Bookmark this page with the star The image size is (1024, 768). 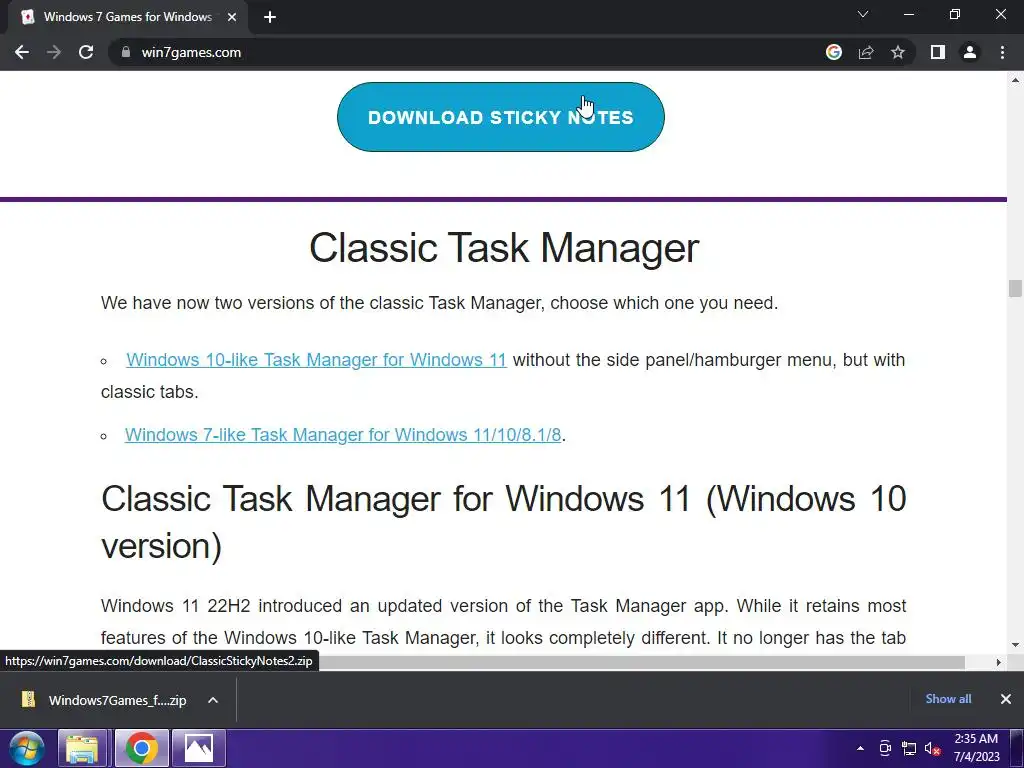[898, 52]
